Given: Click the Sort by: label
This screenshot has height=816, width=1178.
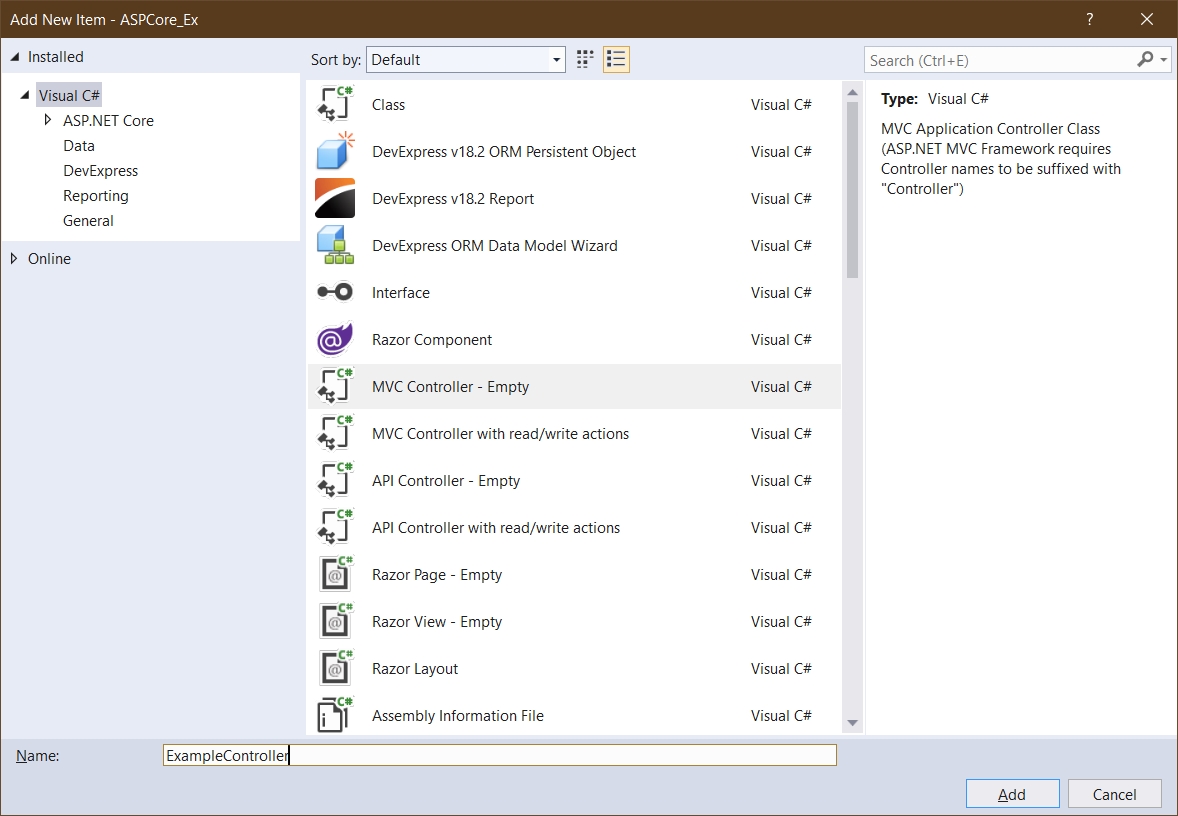Looking at the screenshot, I should (336, 59).
